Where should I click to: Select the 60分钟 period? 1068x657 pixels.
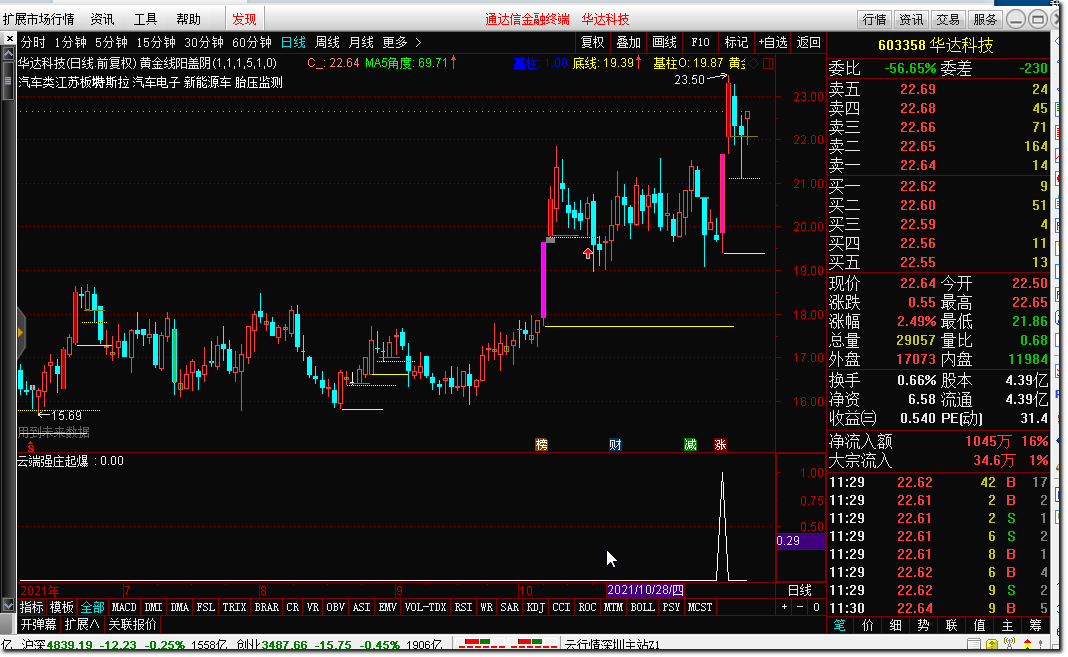pos(252,42)
